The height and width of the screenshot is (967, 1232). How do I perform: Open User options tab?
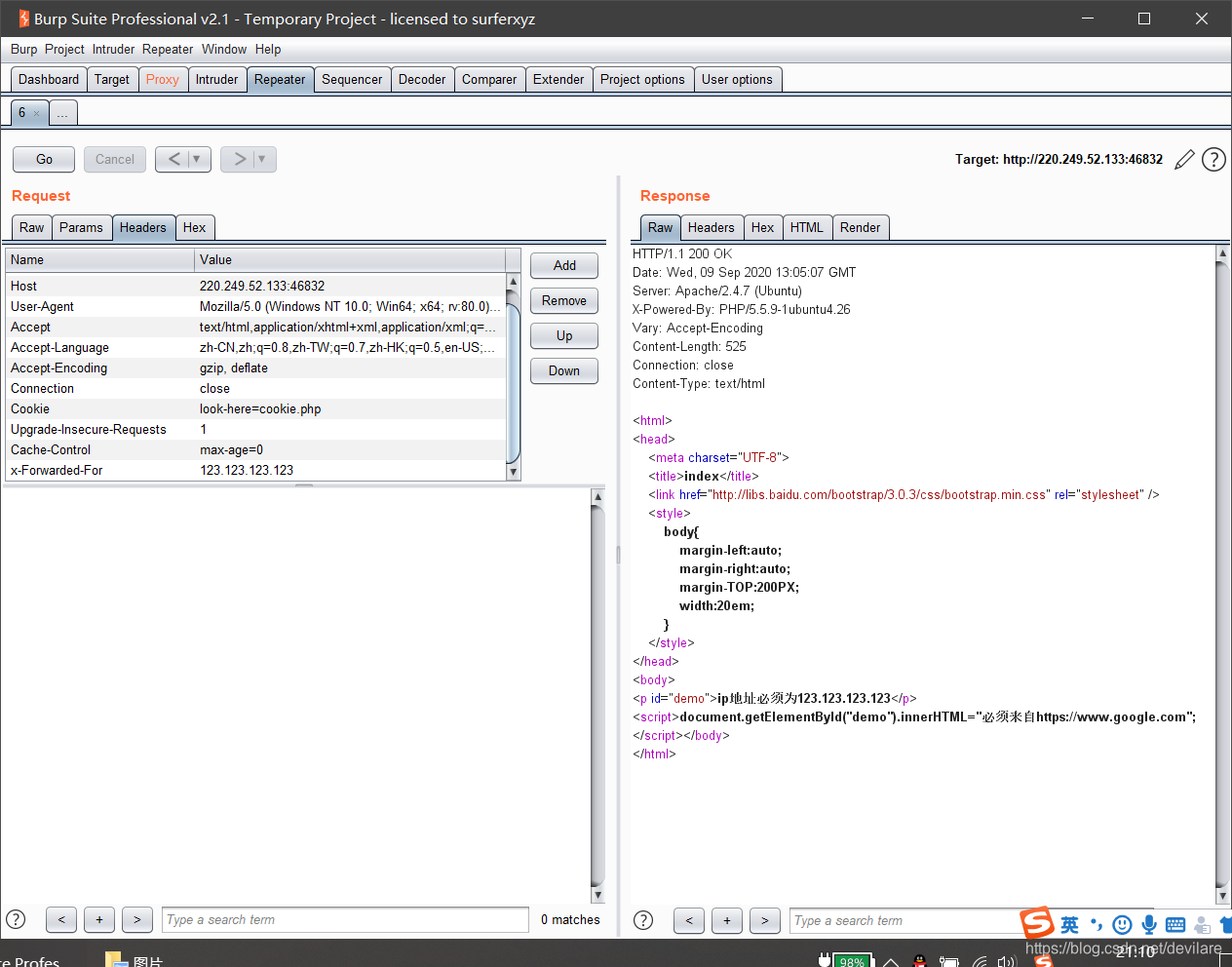[737, 80]
